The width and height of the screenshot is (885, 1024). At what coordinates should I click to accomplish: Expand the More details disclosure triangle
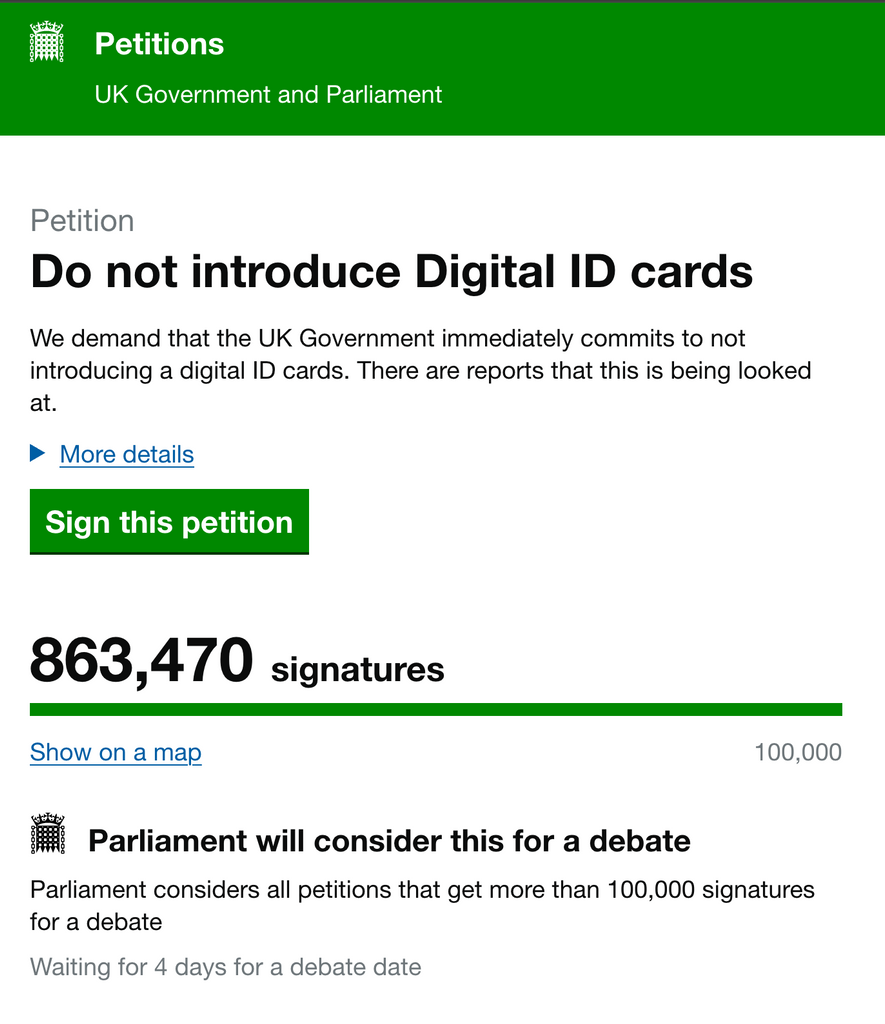pyautogui.click(x=38, y=454)
